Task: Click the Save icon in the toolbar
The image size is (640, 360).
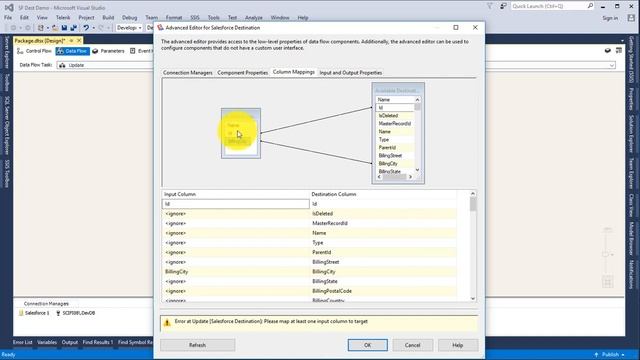Action: (64, 28)
